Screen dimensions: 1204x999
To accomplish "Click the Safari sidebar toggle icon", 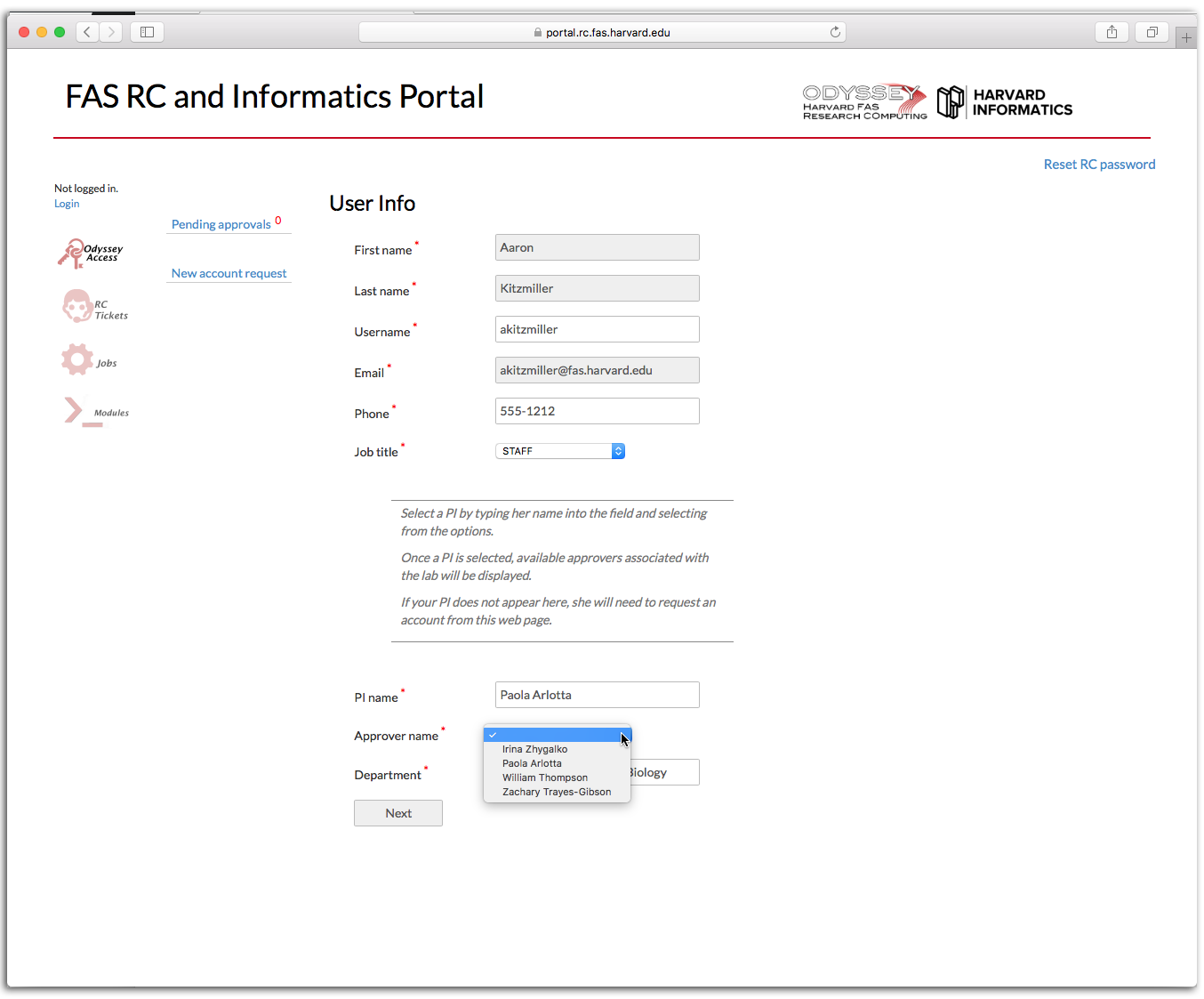I will point(148,32).
